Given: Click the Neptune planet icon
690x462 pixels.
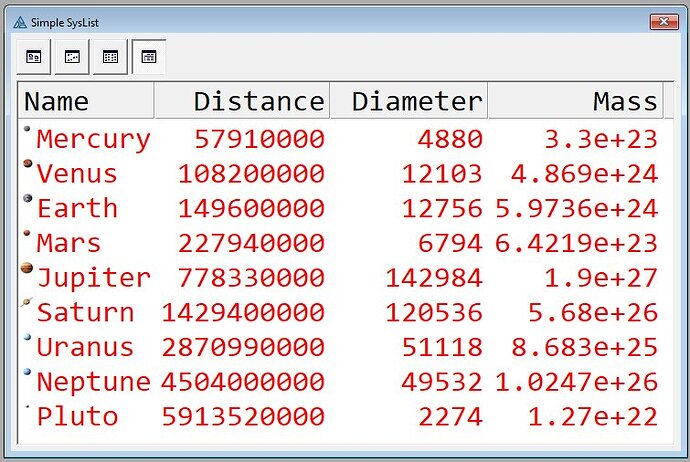Looking at the screenshot, I should point(27,372).
